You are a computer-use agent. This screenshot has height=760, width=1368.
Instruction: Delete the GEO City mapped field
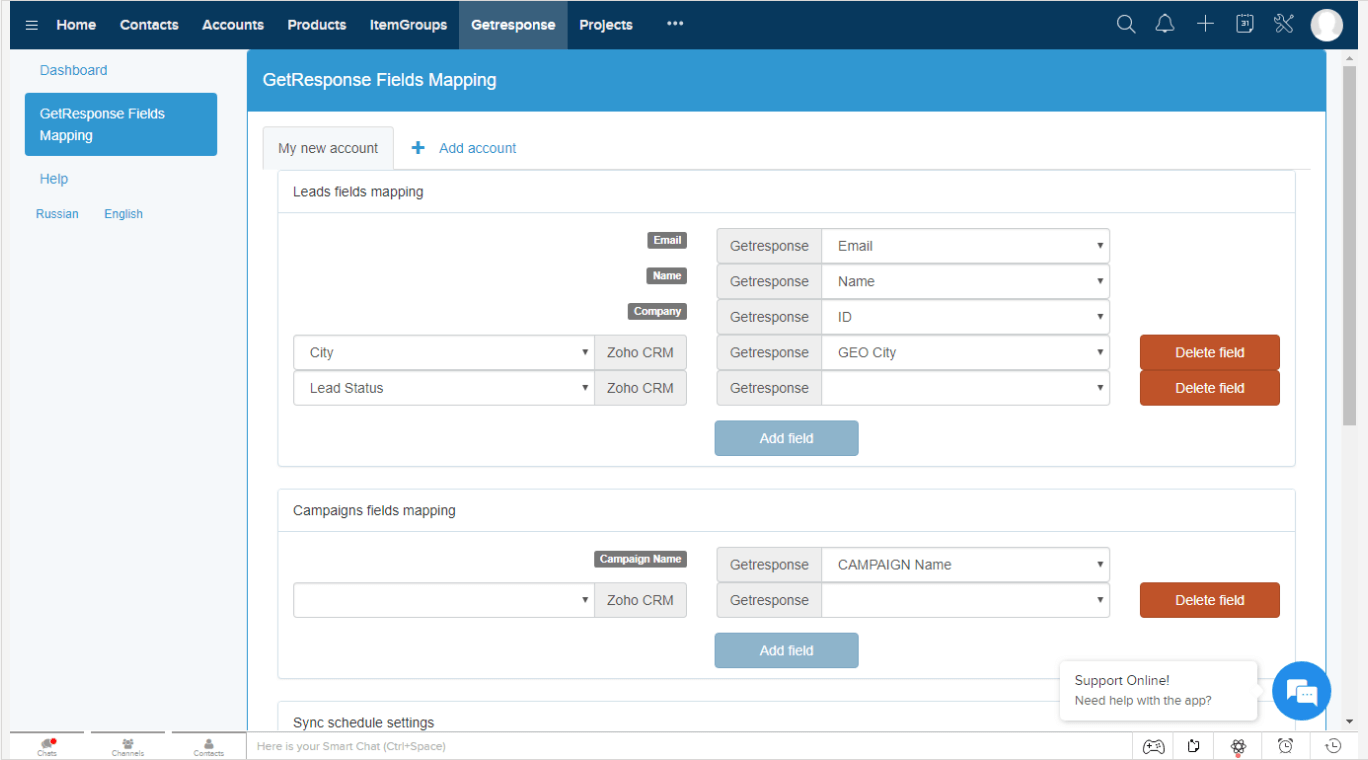pyautogui.click(x=1209, y=352)
